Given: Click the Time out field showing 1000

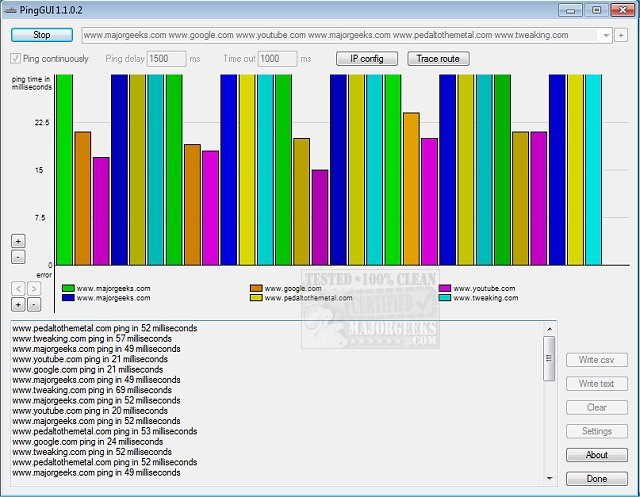Looking at the screenshot, I should point(278,59).
